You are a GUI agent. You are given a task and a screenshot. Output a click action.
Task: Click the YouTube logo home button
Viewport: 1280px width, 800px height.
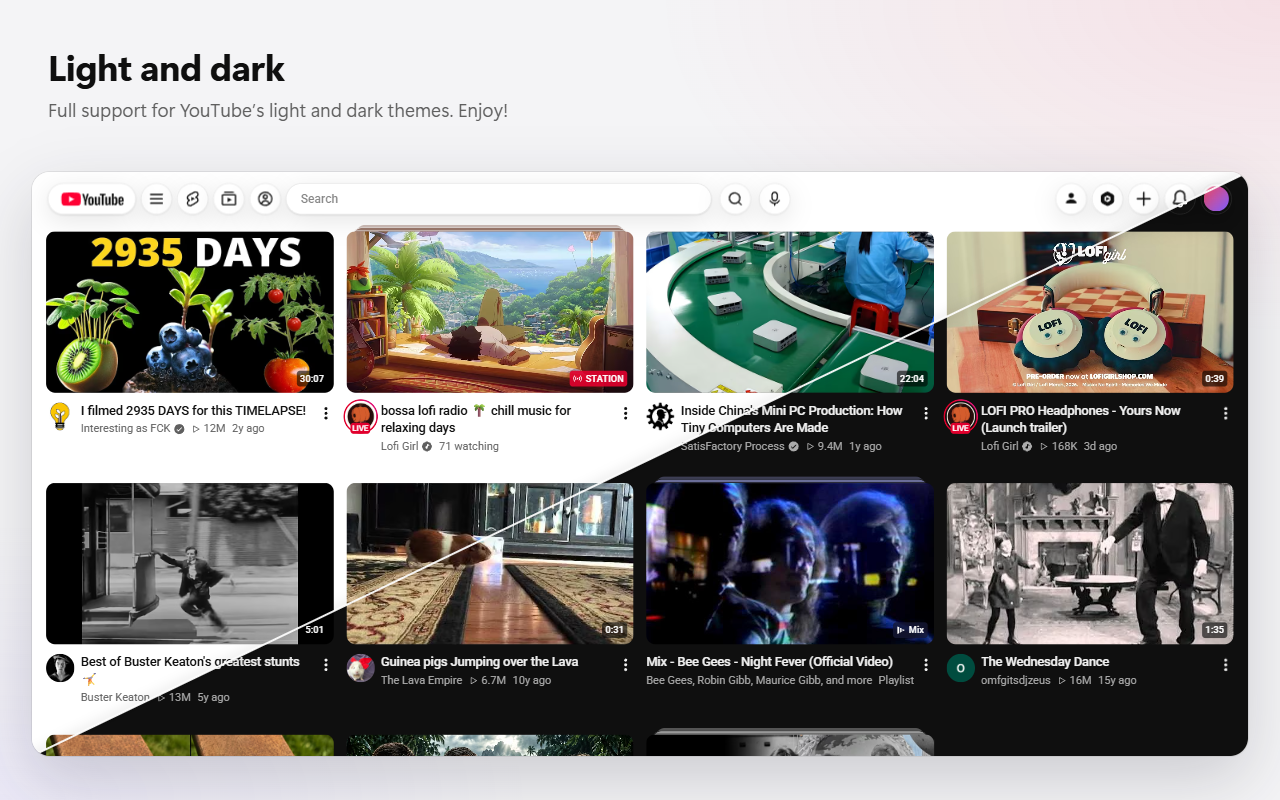[92, 199]
